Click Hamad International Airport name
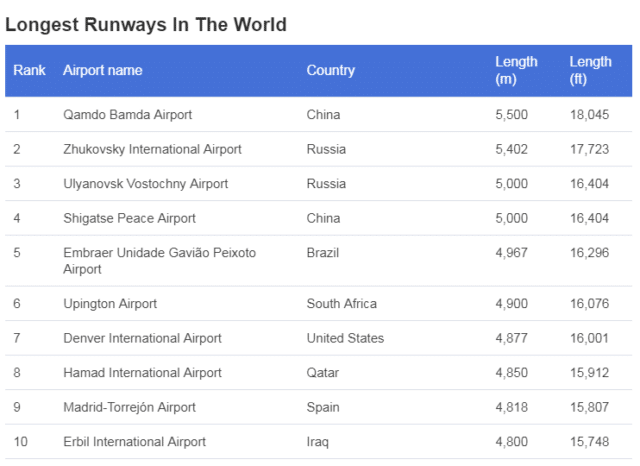640x466 pixels. [x=142, y=373]
